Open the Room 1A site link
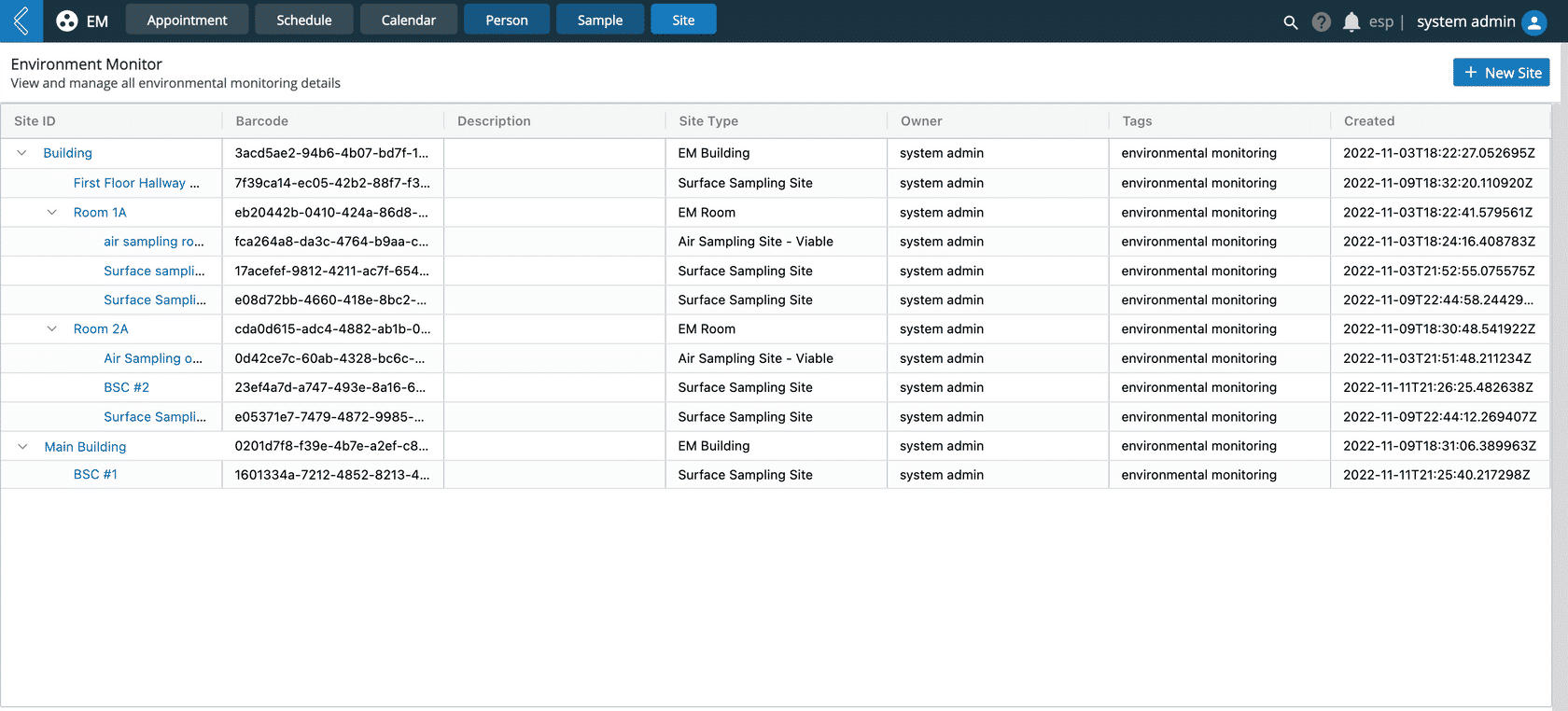 pos(100,213)
